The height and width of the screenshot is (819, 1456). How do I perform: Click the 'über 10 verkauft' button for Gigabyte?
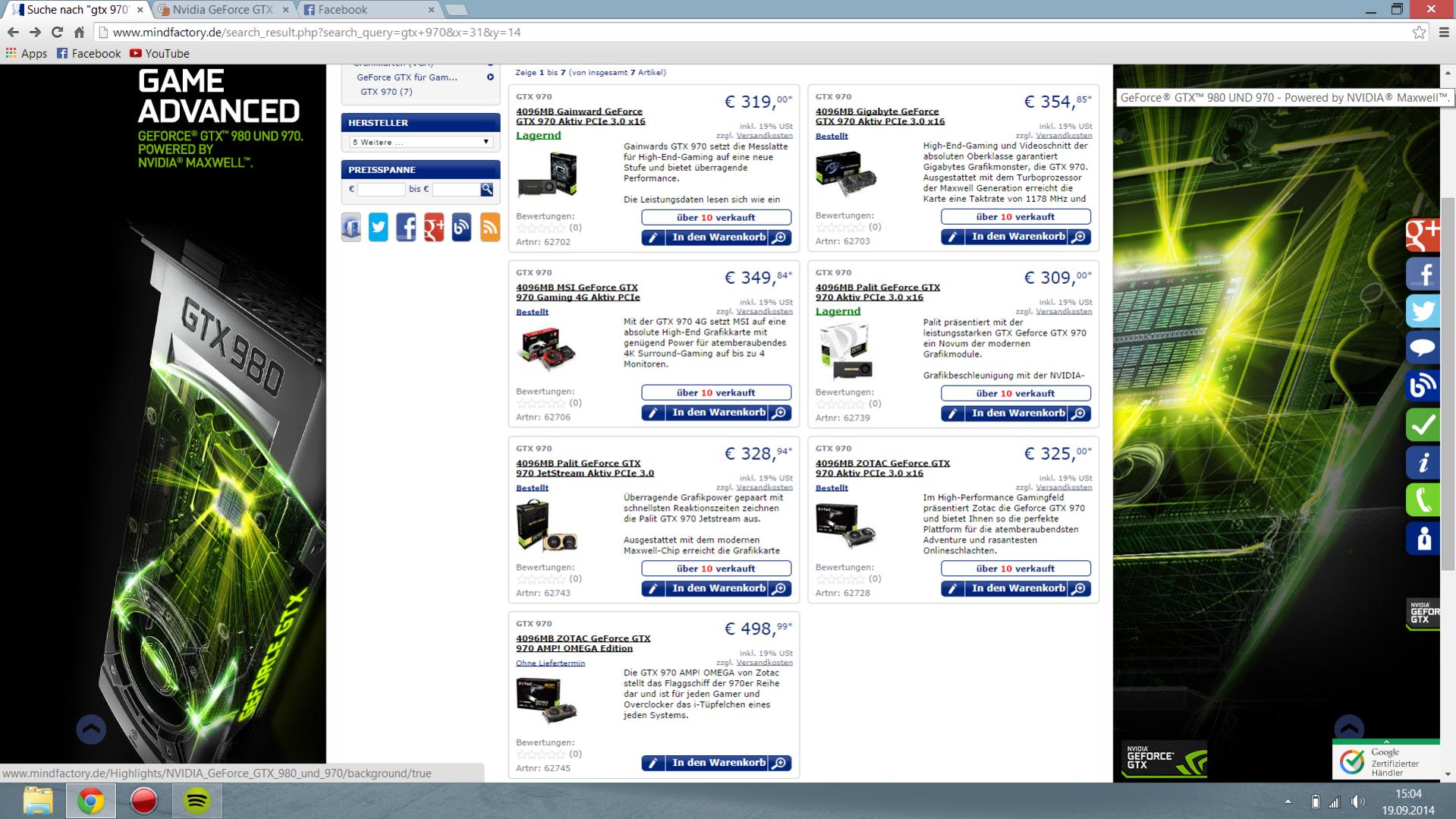(x=1015, y=217)
